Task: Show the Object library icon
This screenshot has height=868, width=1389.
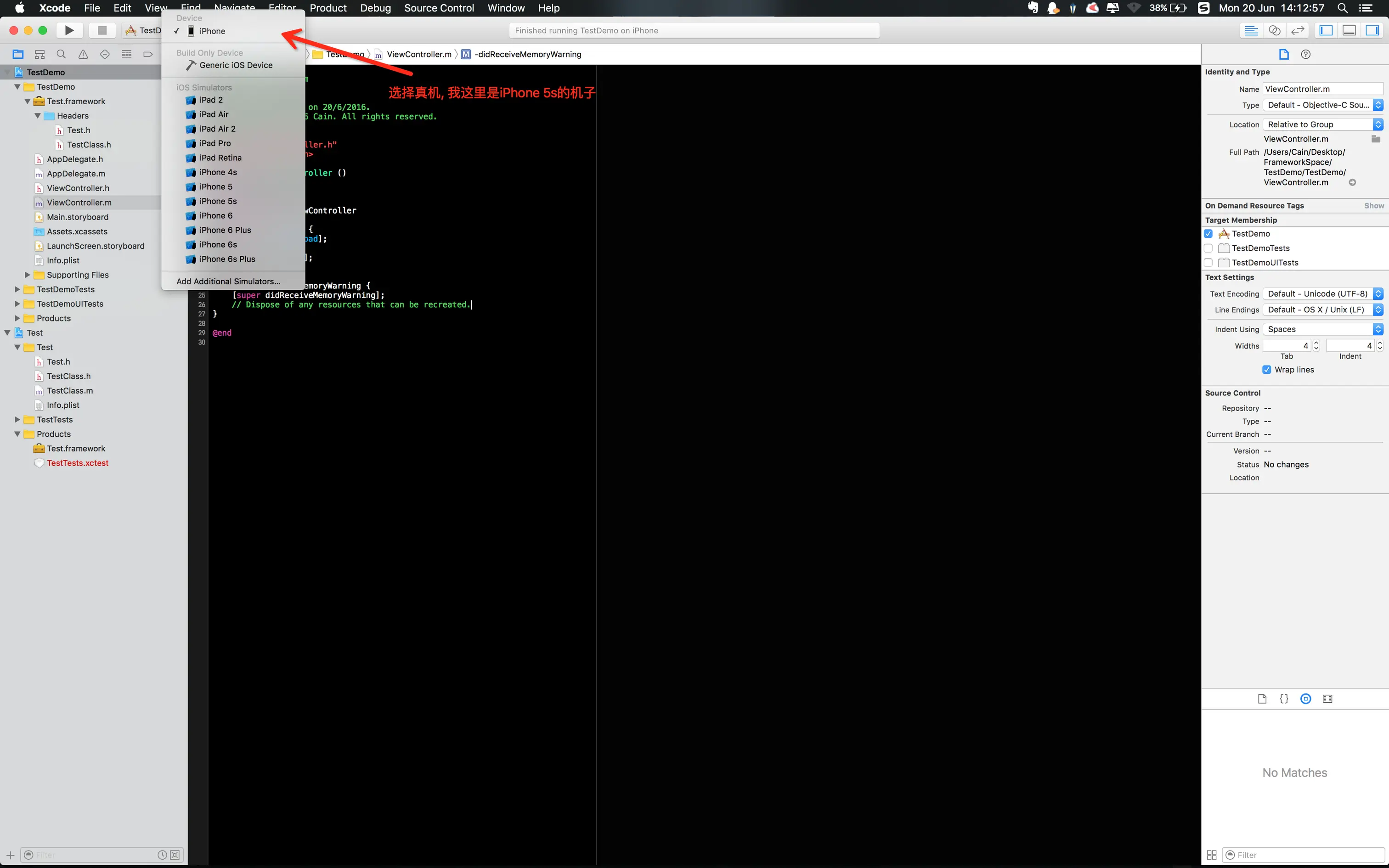Action: pos(1306,699)
